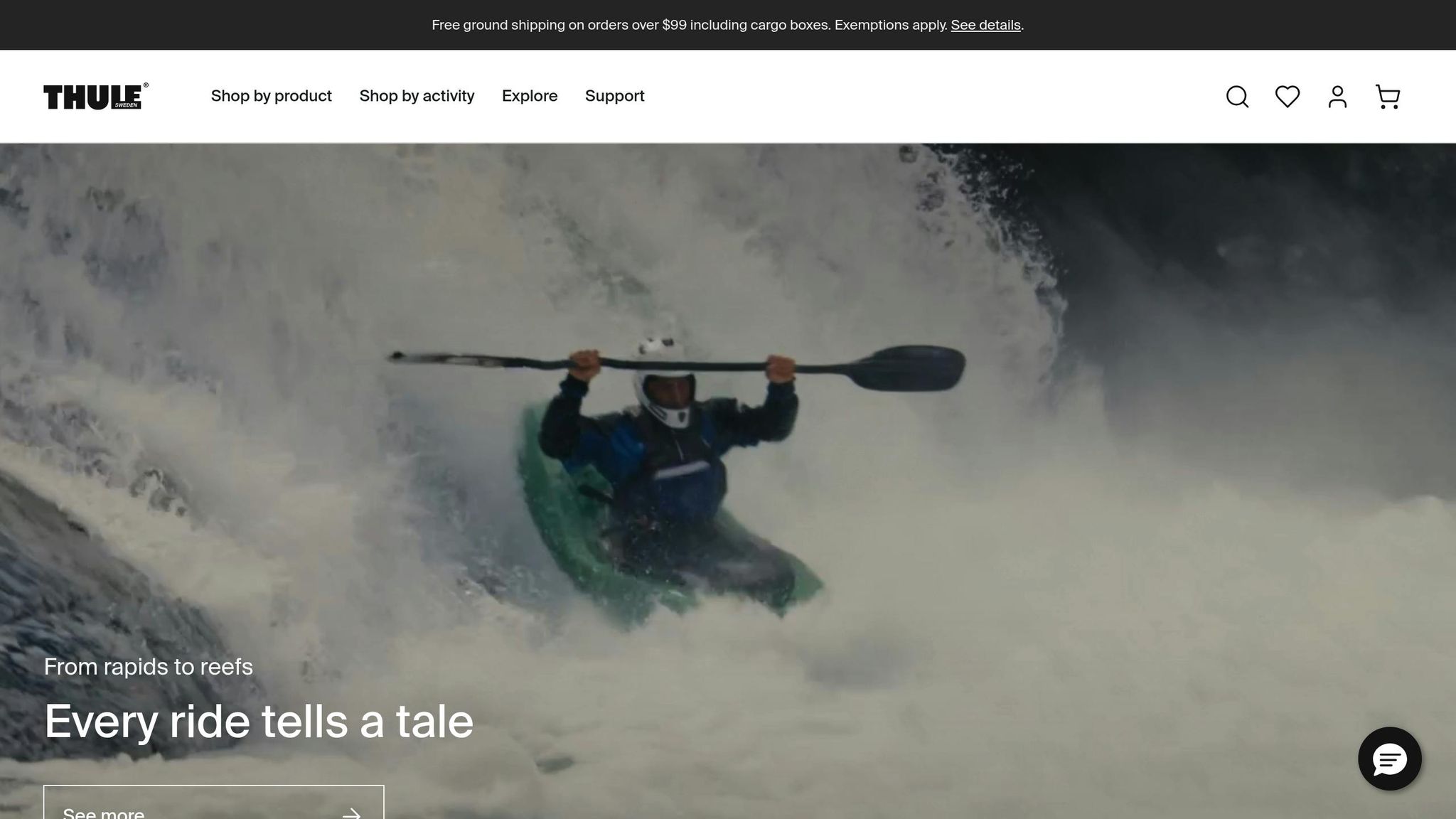Image resolution: width=1456 pixels, height=819 pixels.
Task: Open Shop by product menu
Action: tap(272, 96)
